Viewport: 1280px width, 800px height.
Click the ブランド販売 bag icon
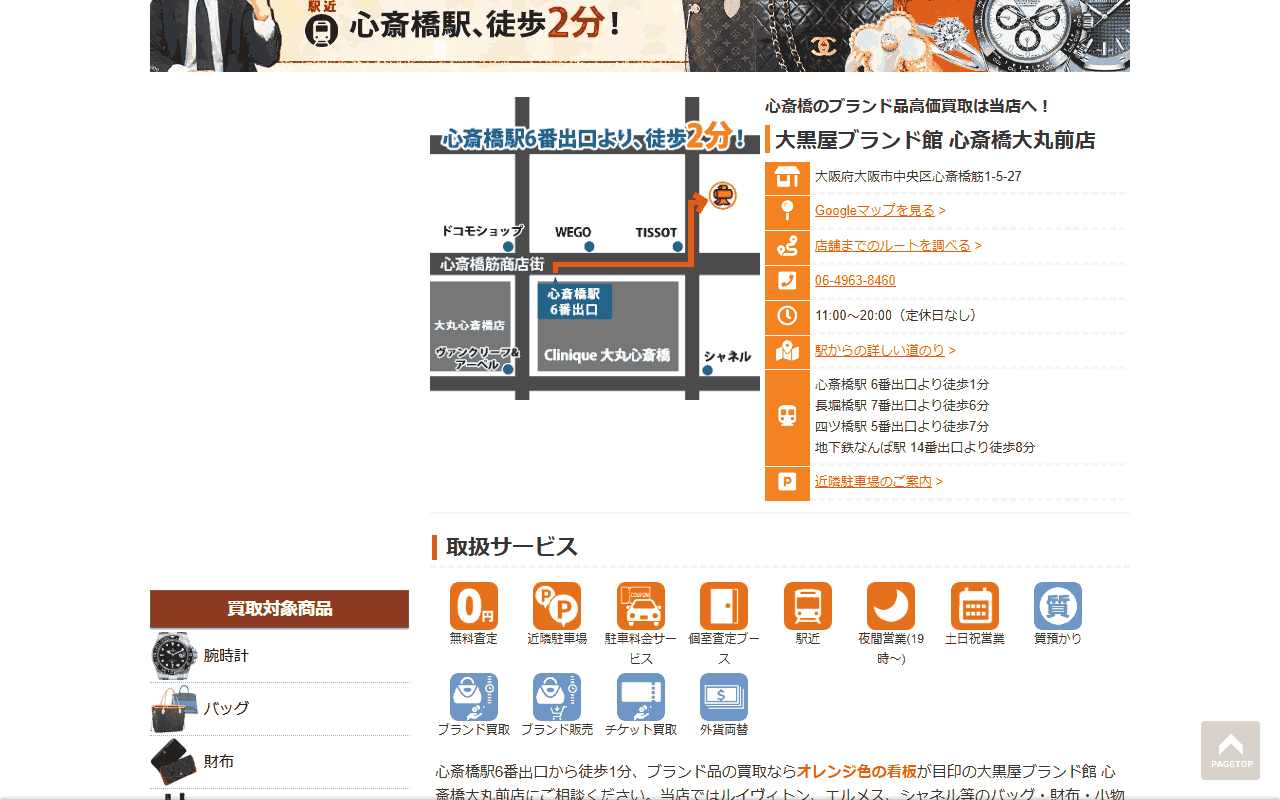pos(557,697)
